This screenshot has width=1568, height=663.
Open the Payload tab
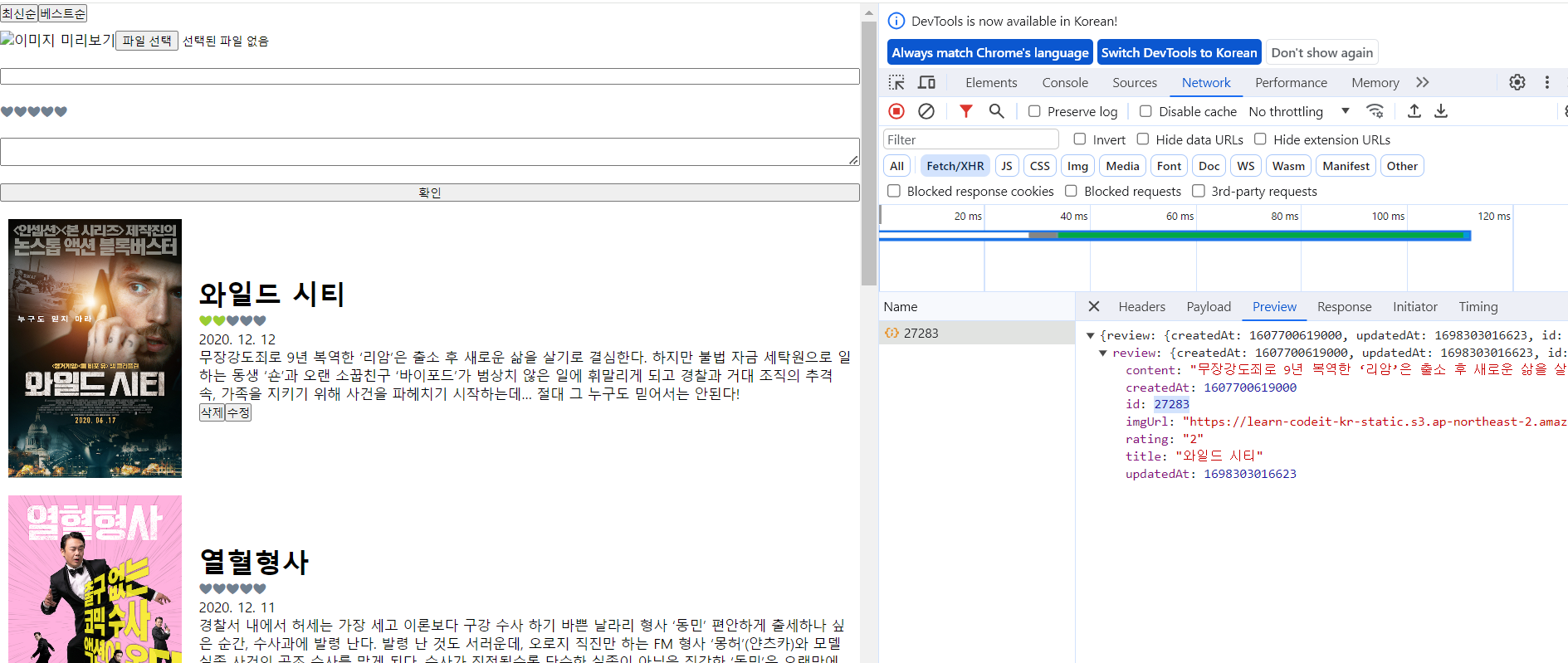click(1209, 306)
